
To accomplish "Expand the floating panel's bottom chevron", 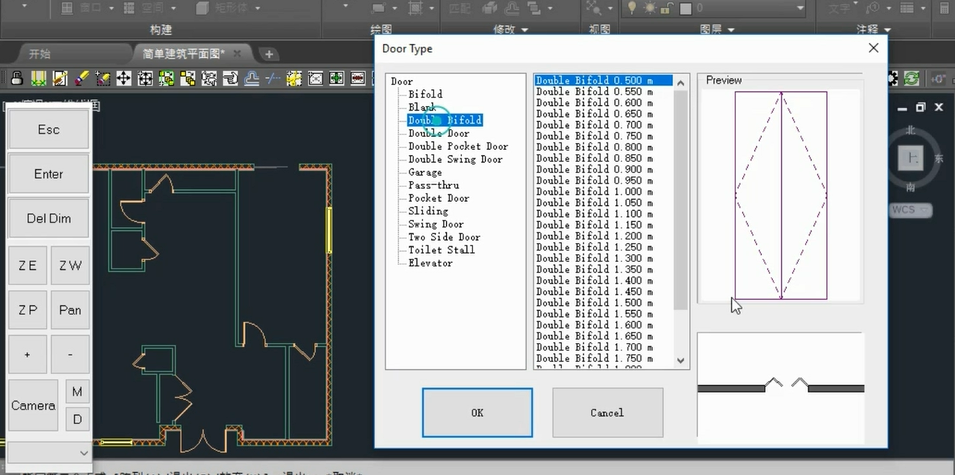I will pyautogui.click(x=84, y=452).
